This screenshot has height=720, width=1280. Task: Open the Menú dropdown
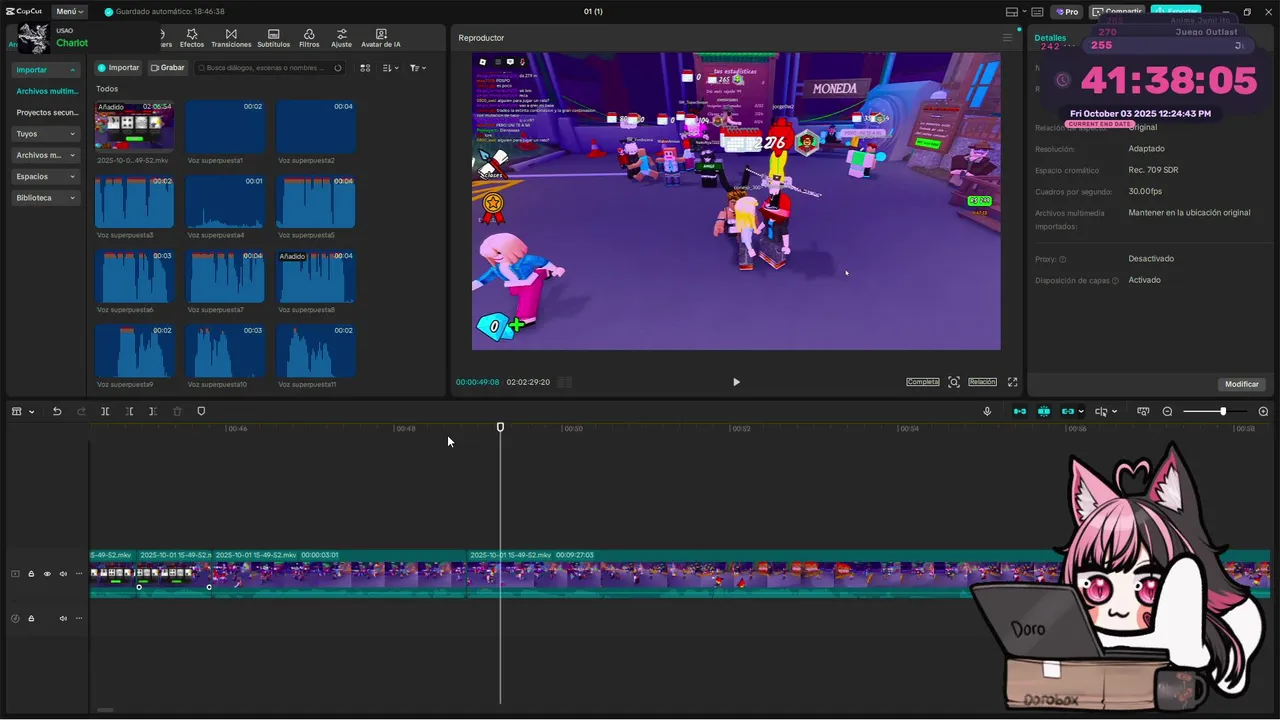(70, 12)
